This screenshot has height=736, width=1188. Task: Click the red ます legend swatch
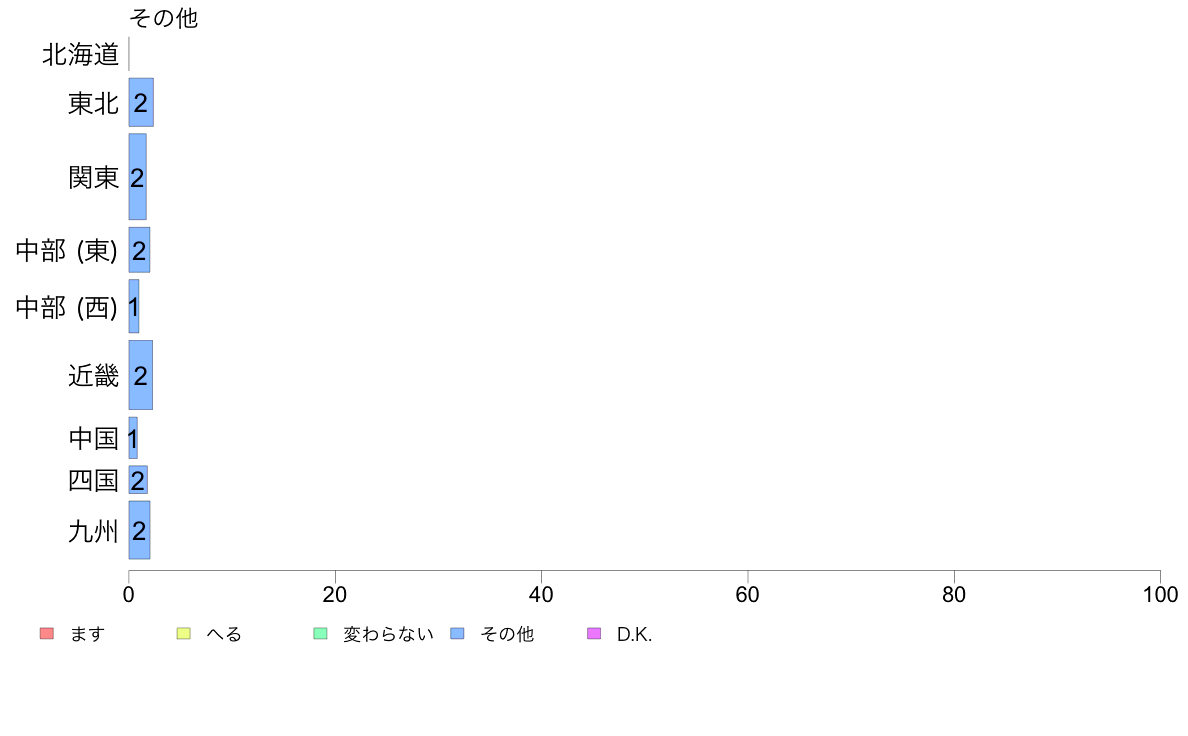(x=47, y=634)
